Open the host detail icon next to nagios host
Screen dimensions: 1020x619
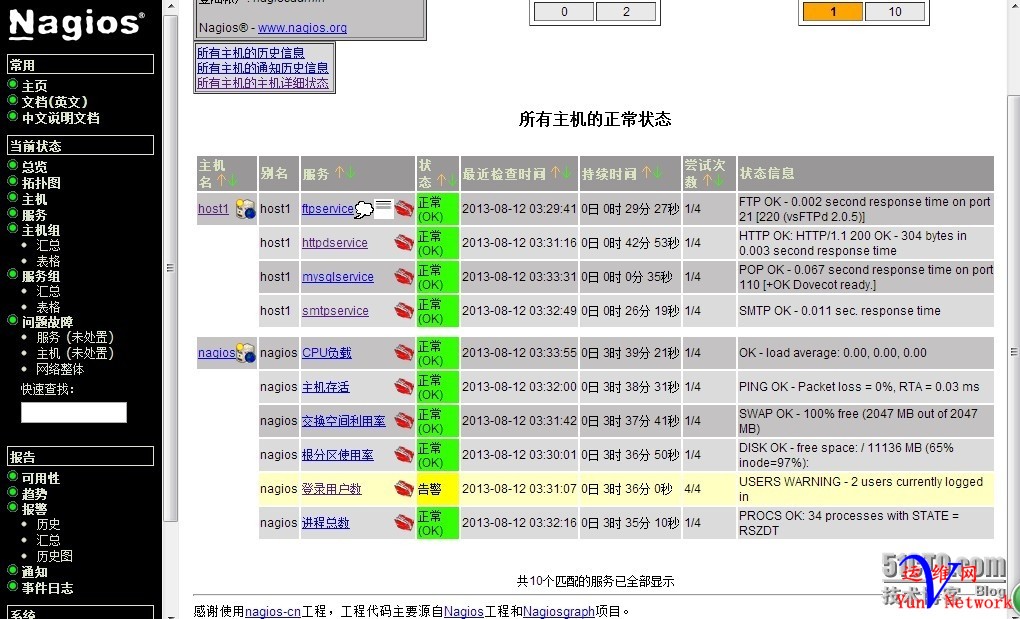(x=245, y=352)
